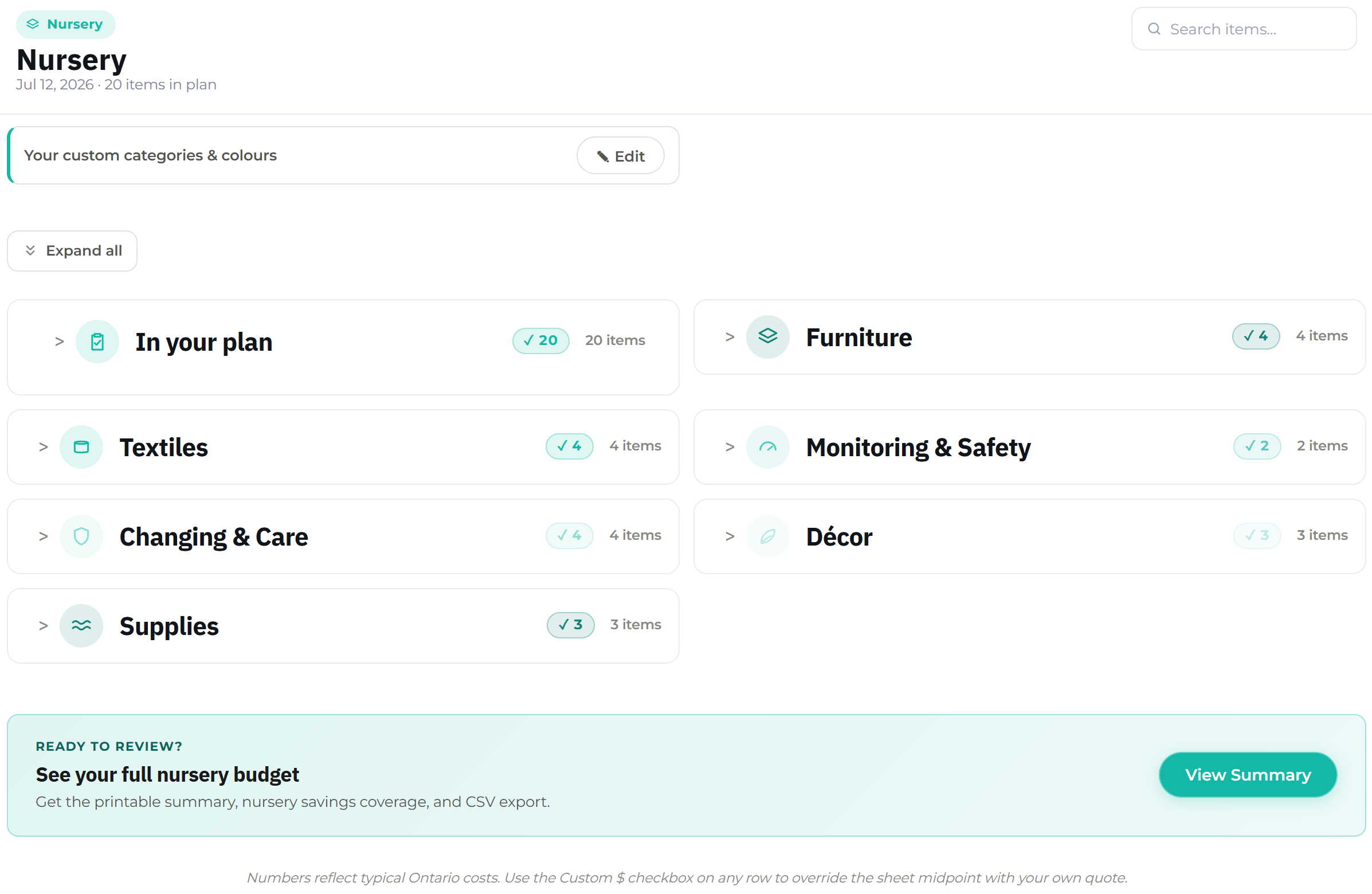
Task: Click '3 items' in the Supplies row
Action: pos(635,624)
